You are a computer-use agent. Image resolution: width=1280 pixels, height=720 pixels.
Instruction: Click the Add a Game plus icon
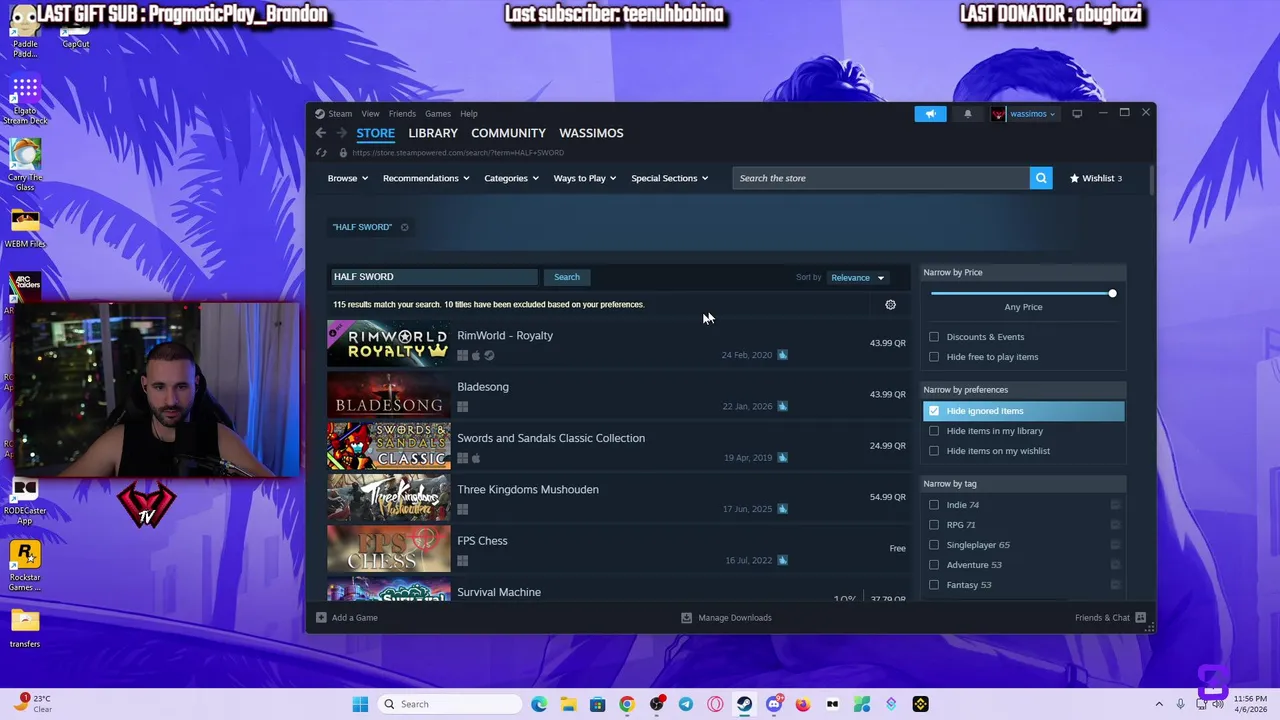pos(321,618)
